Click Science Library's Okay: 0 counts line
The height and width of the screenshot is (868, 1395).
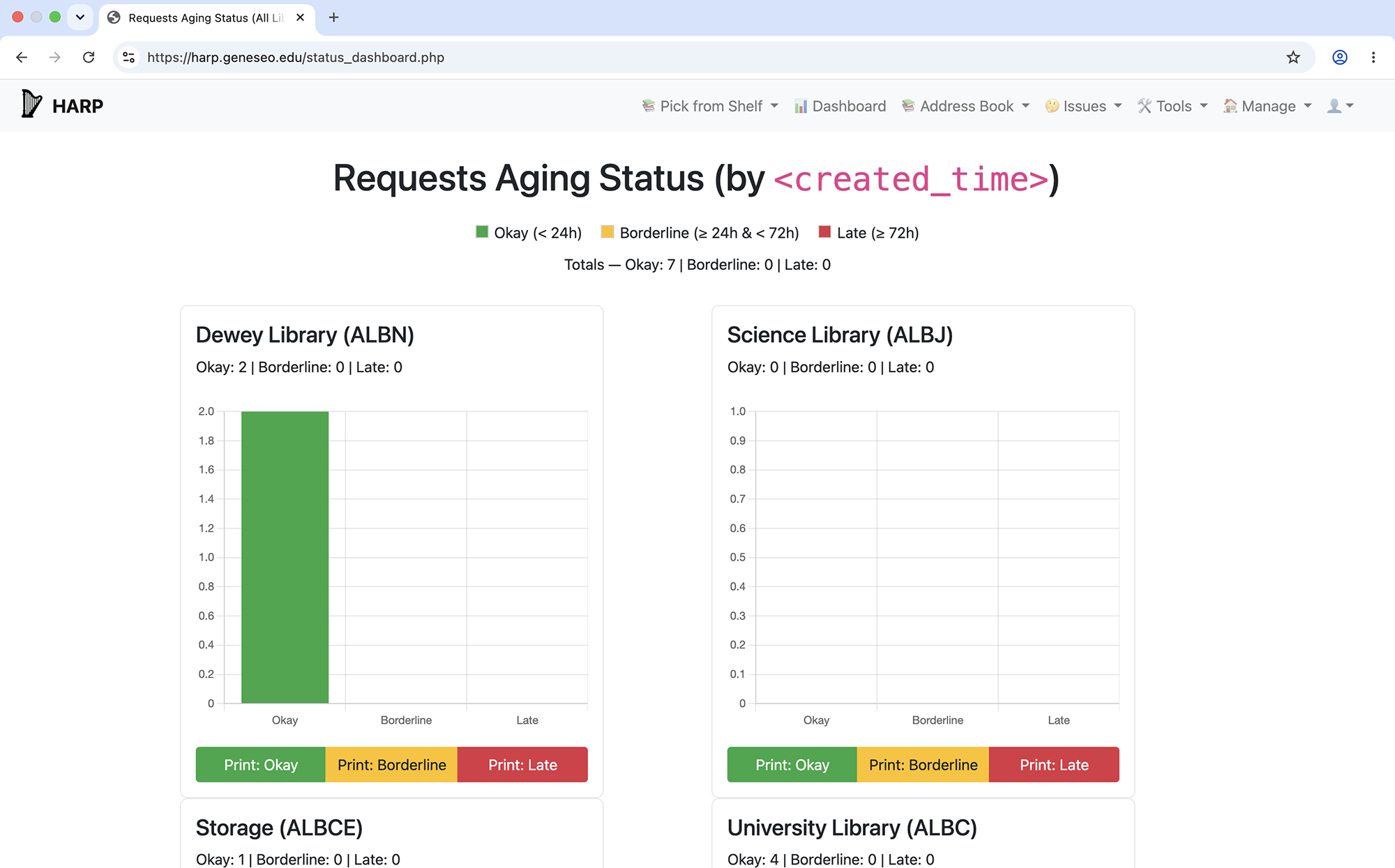pyautogui.click(x=831, y=367)
